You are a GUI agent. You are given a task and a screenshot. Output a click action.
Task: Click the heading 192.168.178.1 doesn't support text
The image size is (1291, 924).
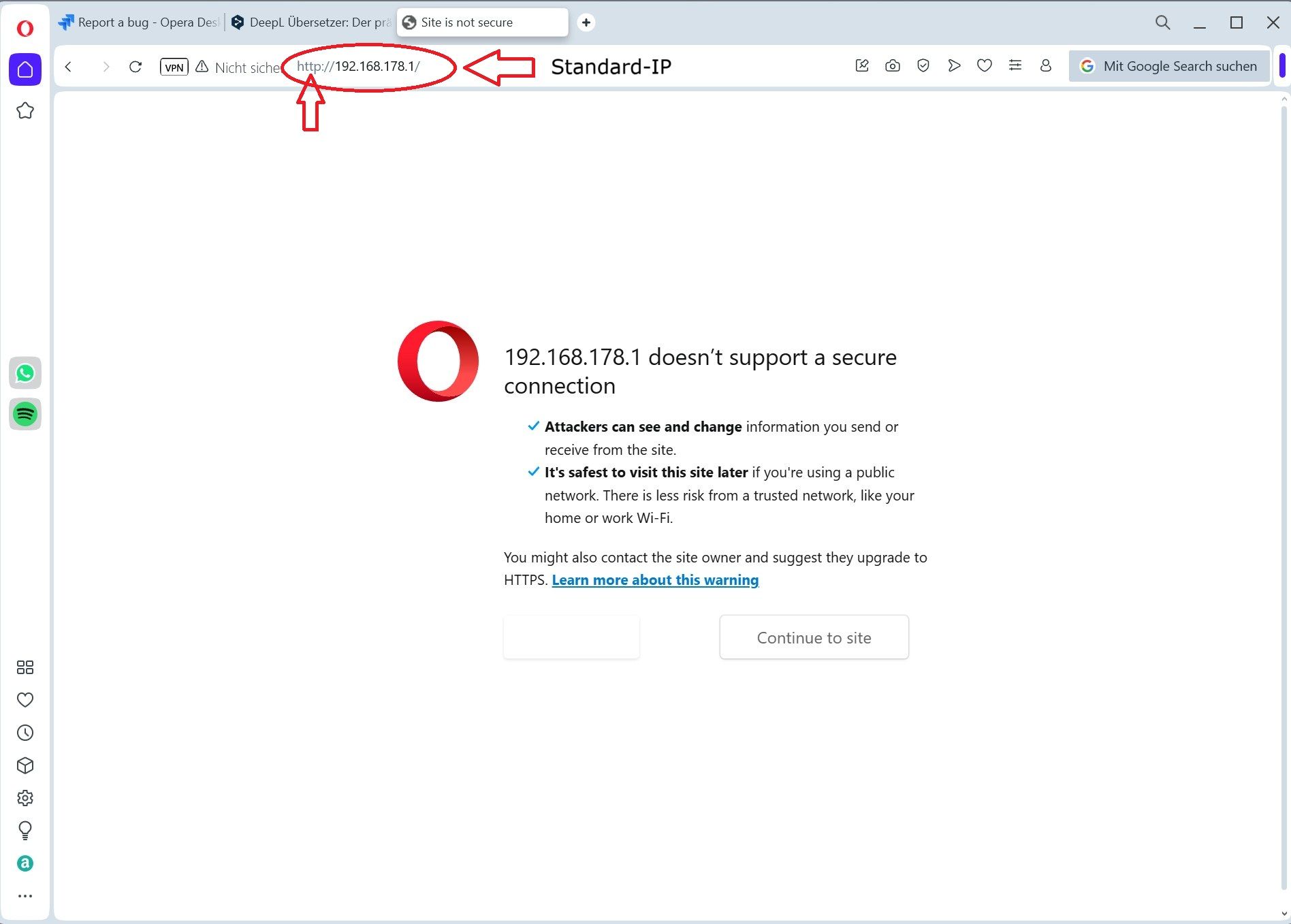pos(700,371)
